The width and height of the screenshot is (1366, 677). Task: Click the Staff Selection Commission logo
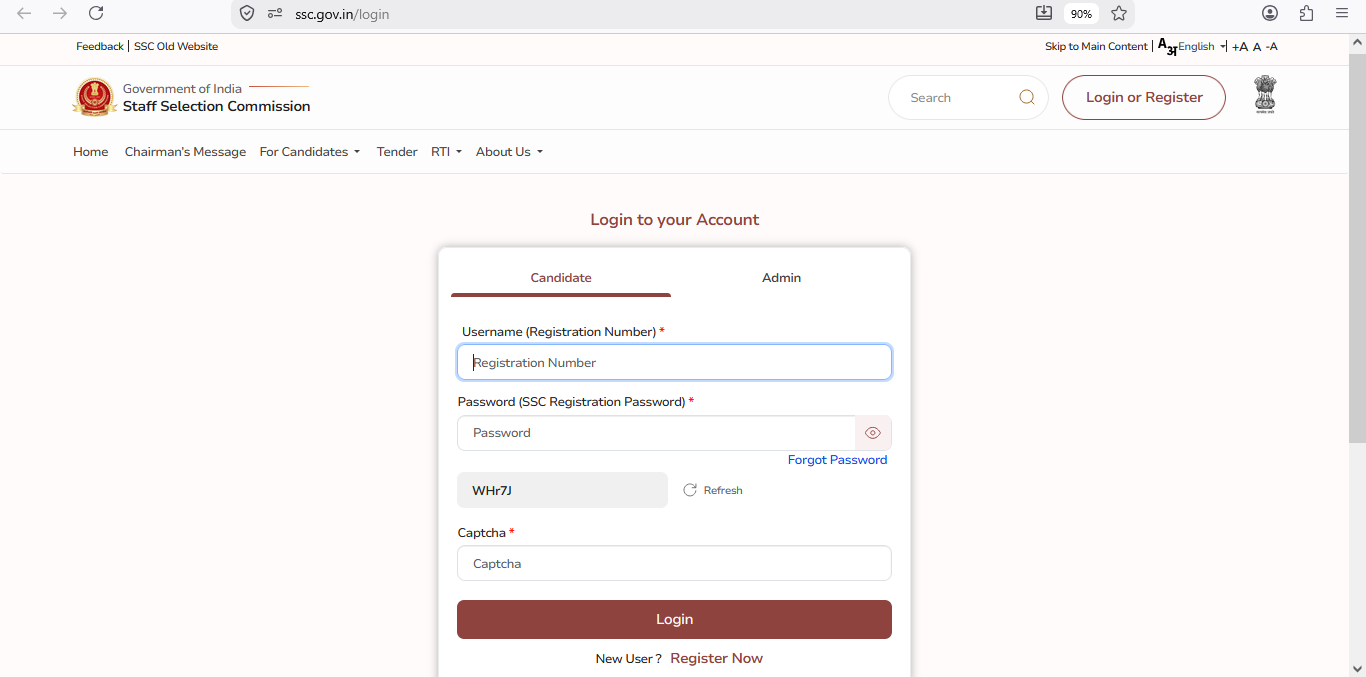coord(95,97)
